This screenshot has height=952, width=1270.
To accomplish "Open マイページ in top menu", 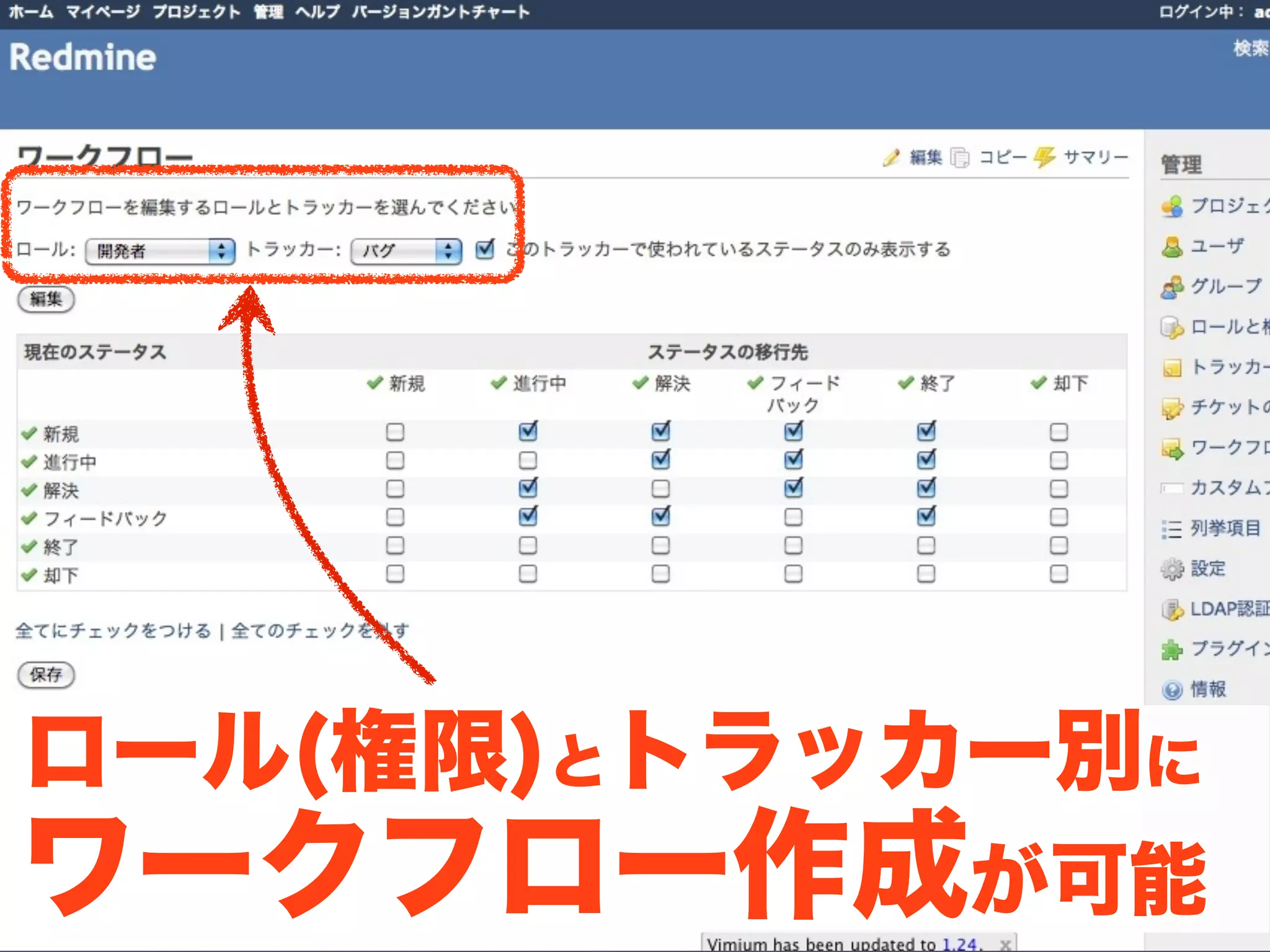I will (103, 12).
